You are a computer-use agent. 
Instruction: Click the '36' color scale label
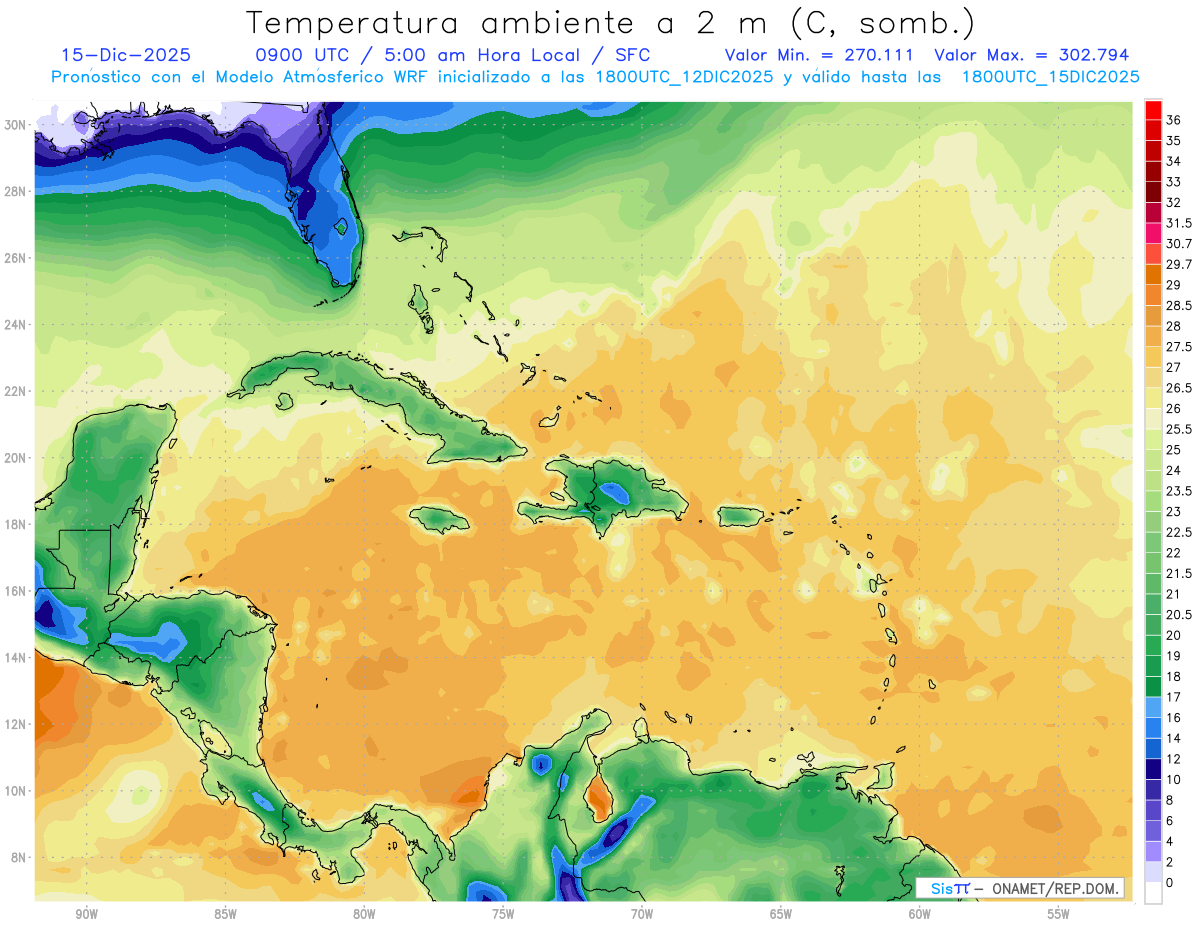(x=1174, y=120)
